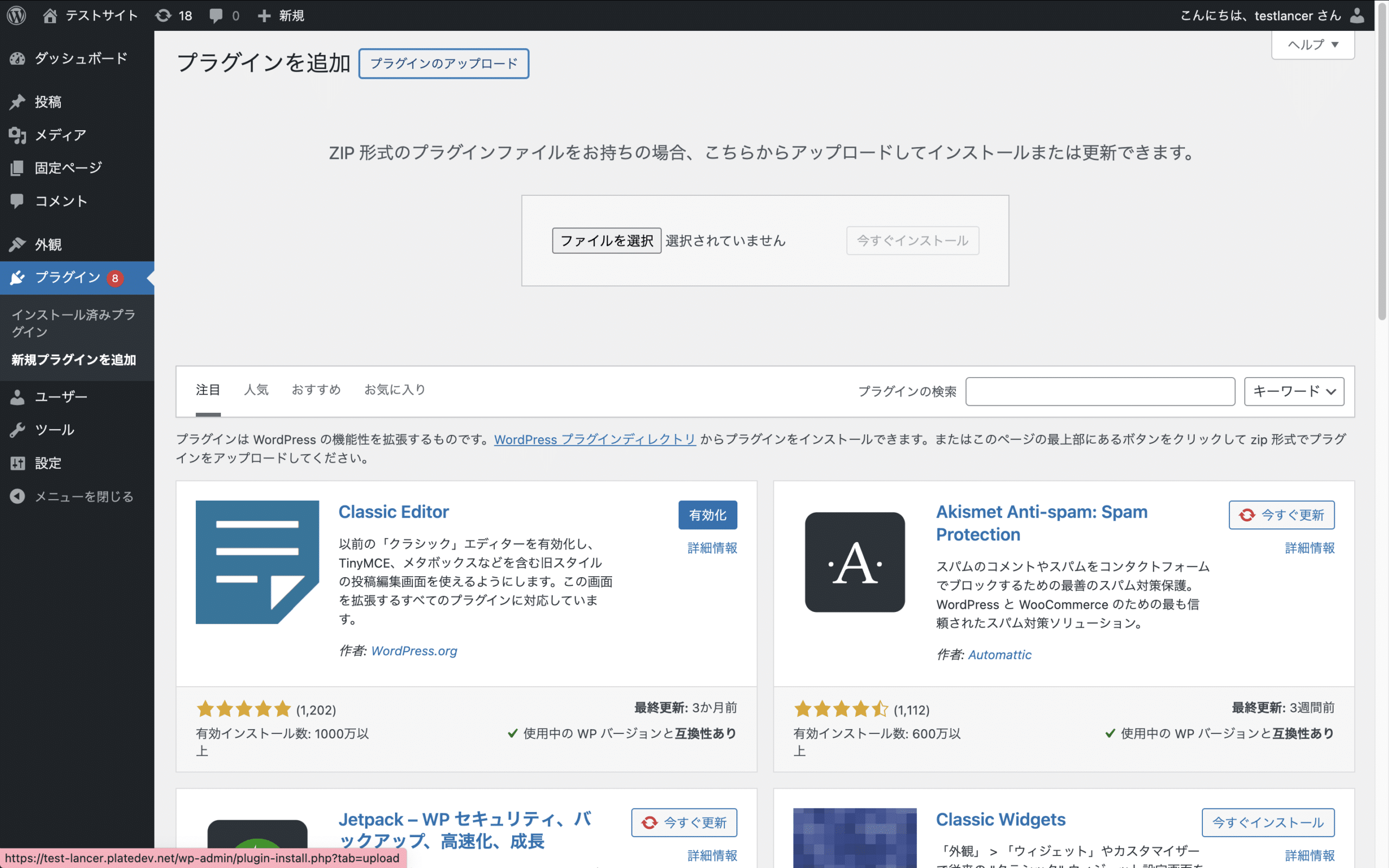Open 詳細情報 link for Classic Widgets
This screenshot has width=1389, height=868.
[1310, 856]
